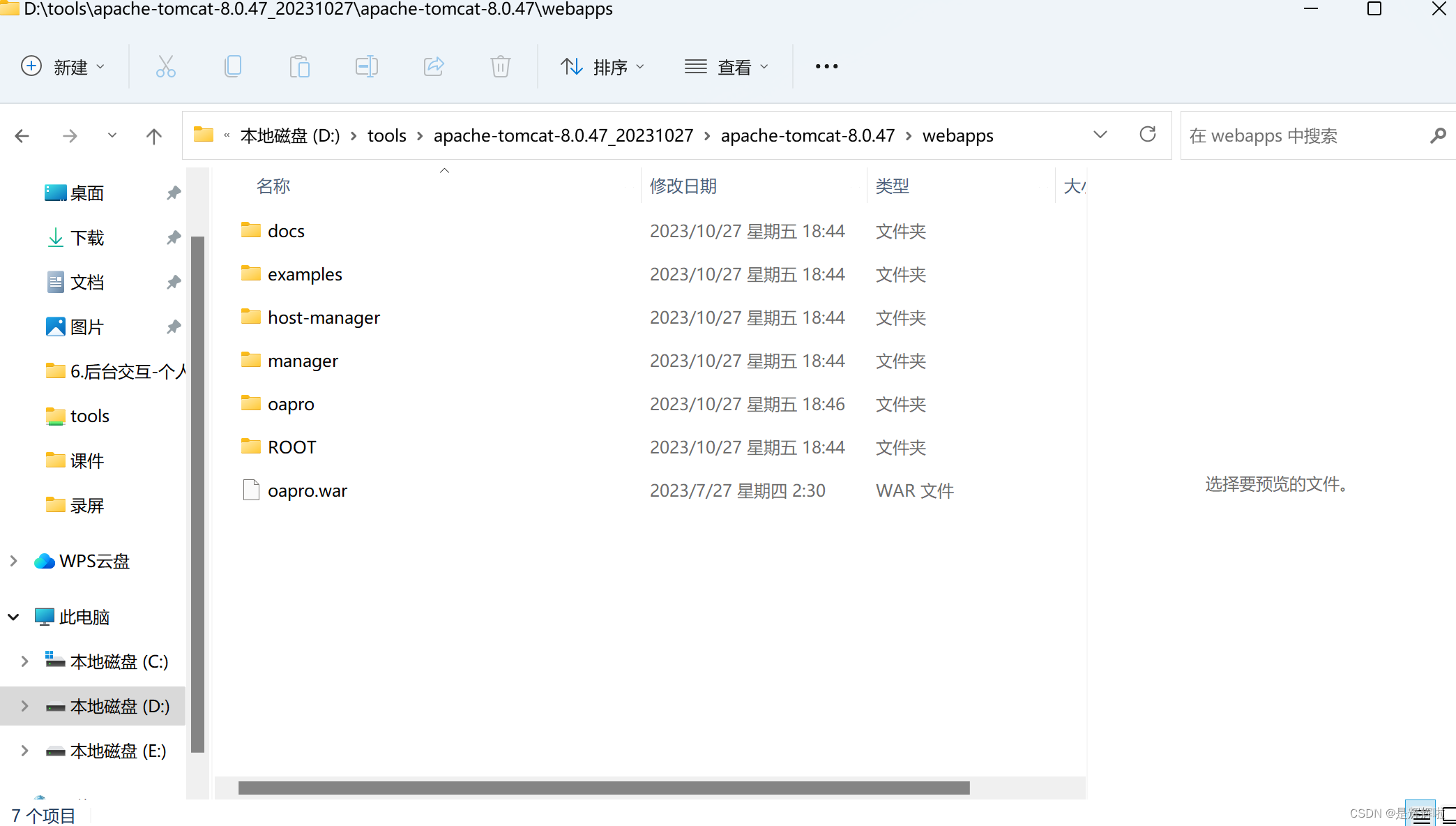The image size is (1456, 826).
Task: Click the Paste icon in the toolbar
Action: pyautogui.click(x=300, y=66)
